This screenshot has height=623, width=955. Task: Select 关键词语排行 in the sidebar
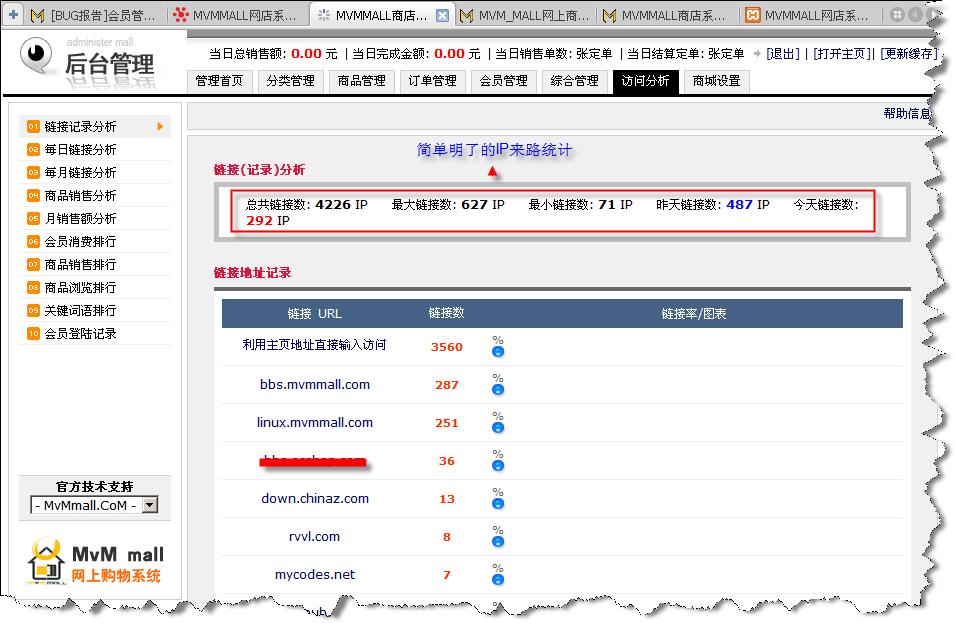tap(95, 311)
